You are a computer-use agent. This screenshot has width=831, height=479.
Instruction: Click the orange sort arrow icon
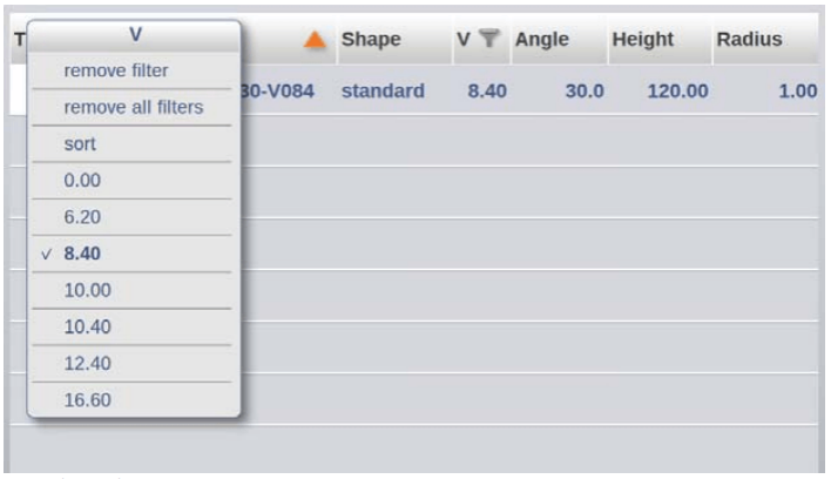pyautogui.click(x=315, y=41)
